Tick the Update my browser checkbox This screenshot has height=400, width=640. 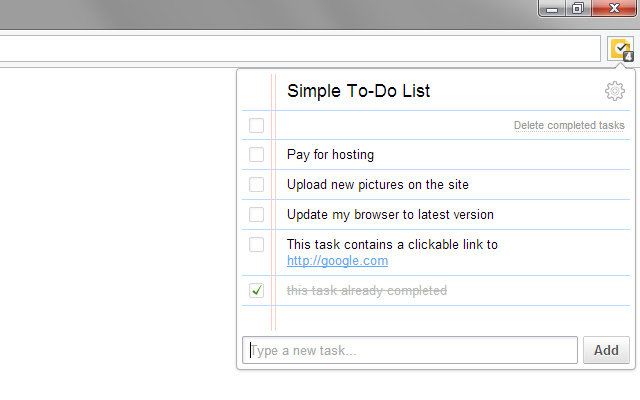[x=256, y=214]
